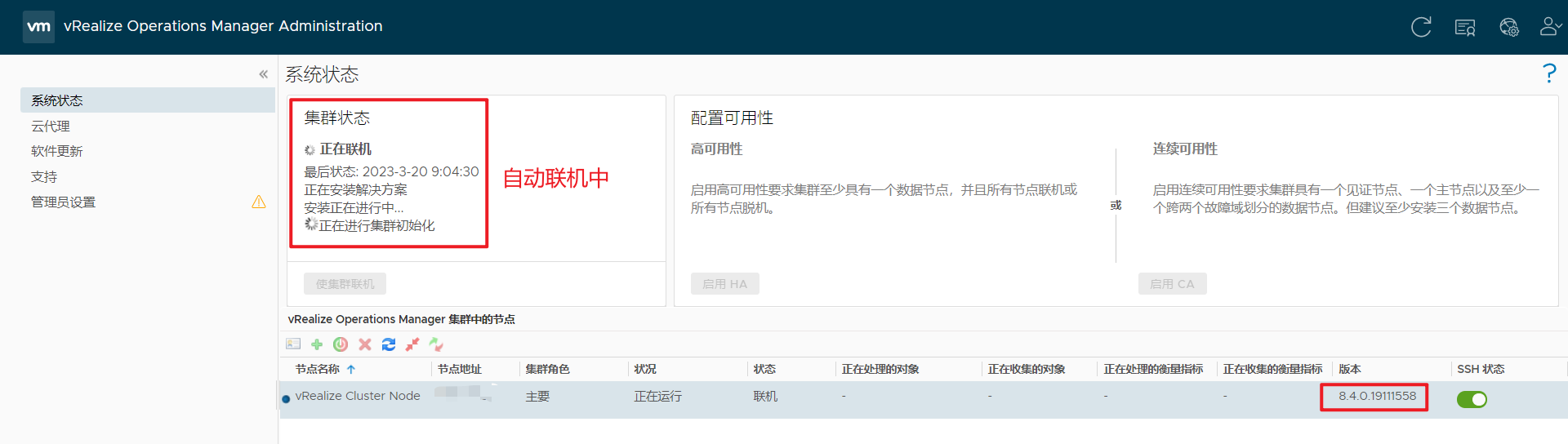Click the green-red rebalance arrows icon
This screenshot has width=1568, height=444.
click(x=436, y=344)
